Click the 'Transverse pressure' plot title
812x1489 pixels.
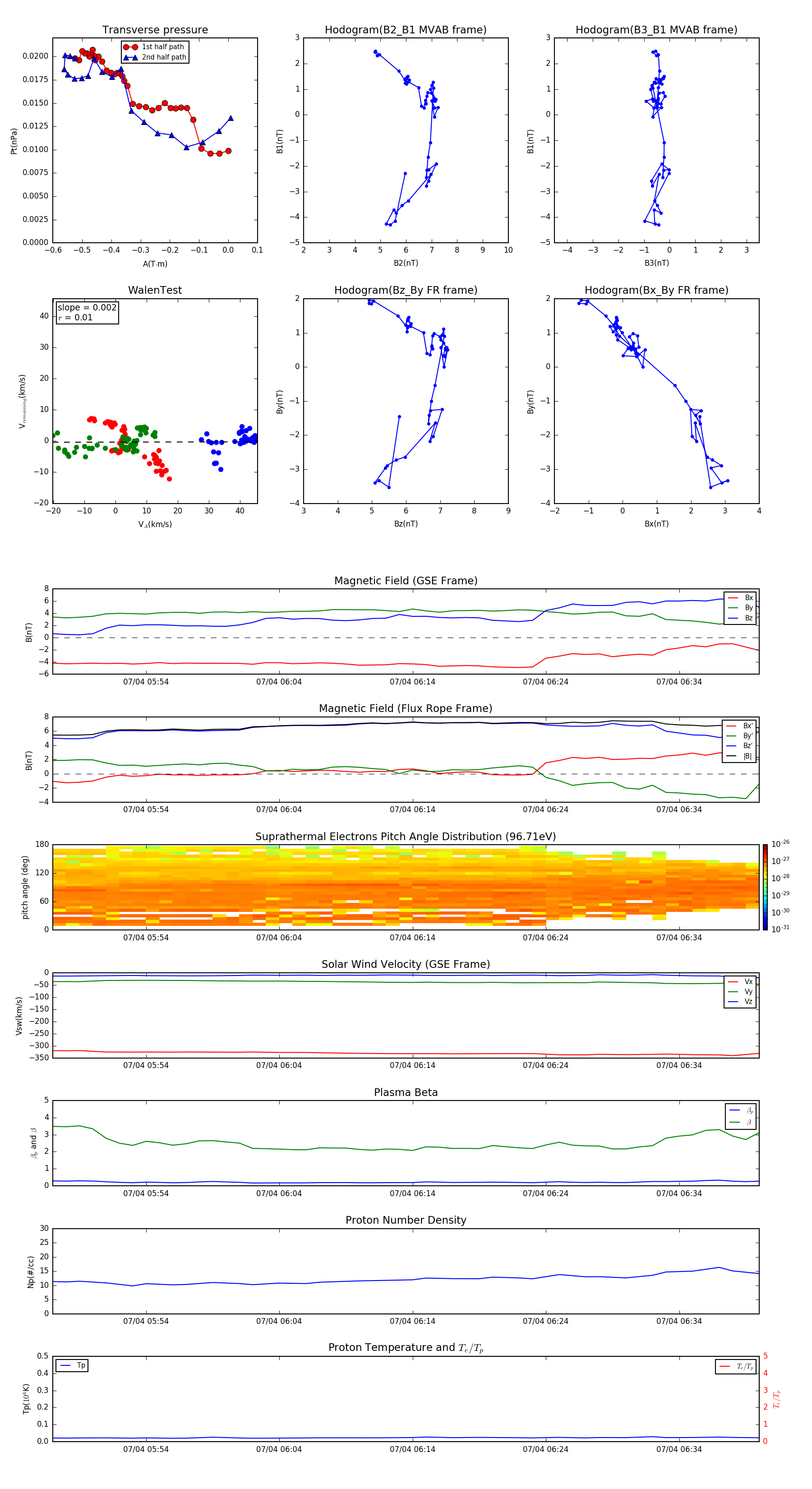click(155, 30)
